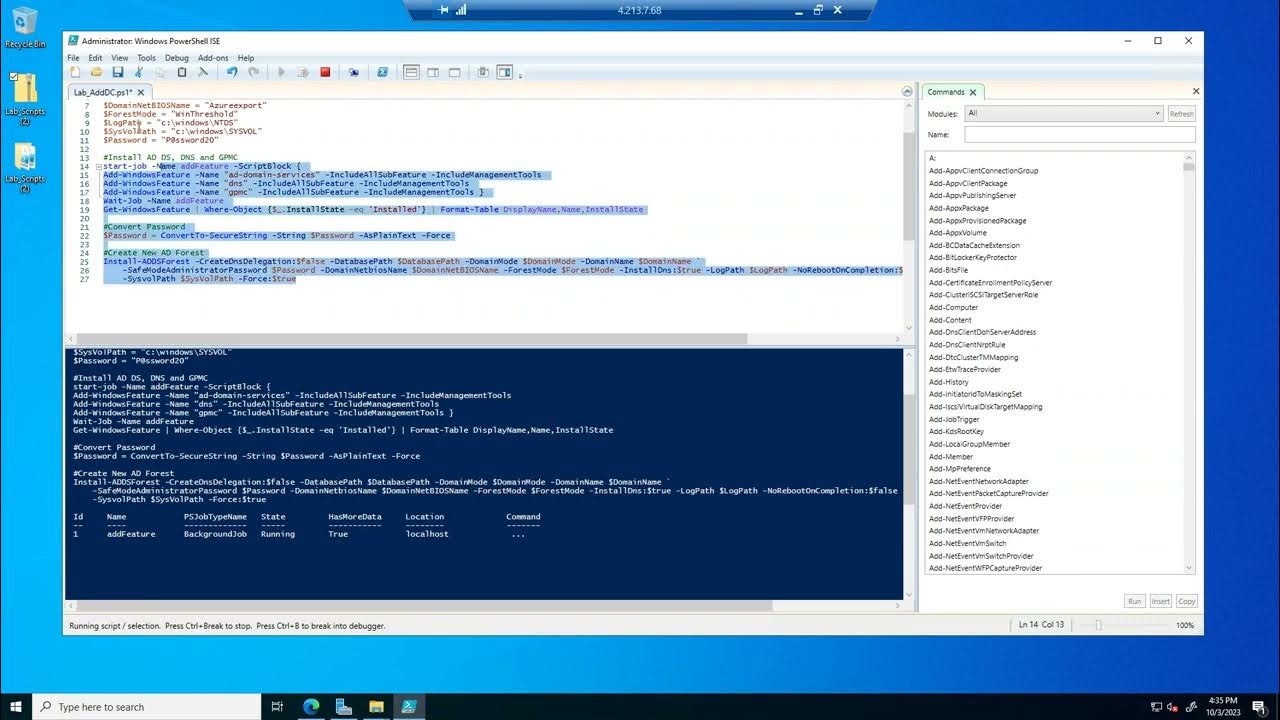The height and width of the screenshot is (720, 1280).
Task: Click the Start PowerShell.exe icon
Action: pyautogui.click(x=382, y=72)
